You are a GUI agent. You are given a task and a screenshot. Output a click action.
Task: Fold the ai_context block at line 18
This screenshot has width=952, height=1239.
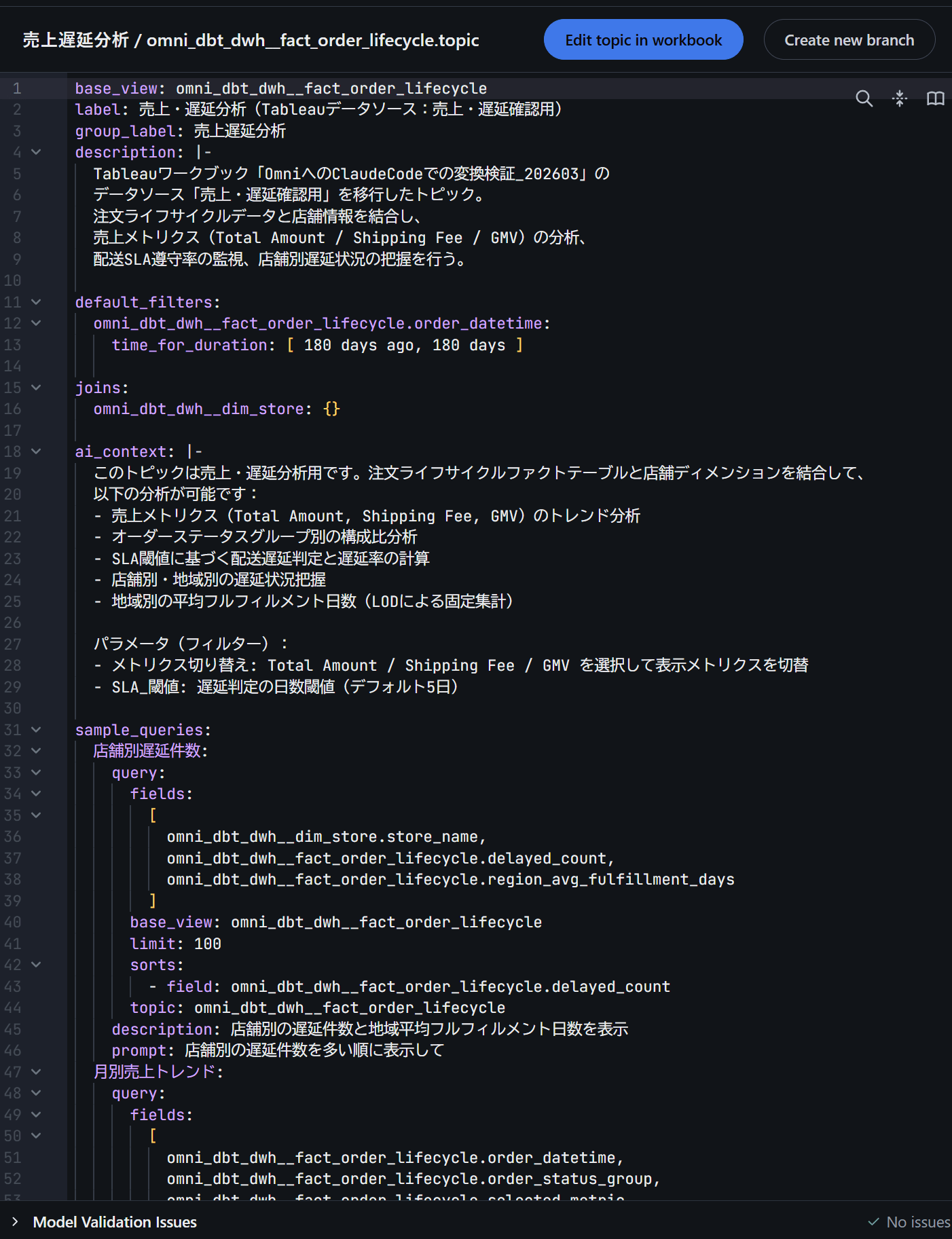(x=36, y=451)
